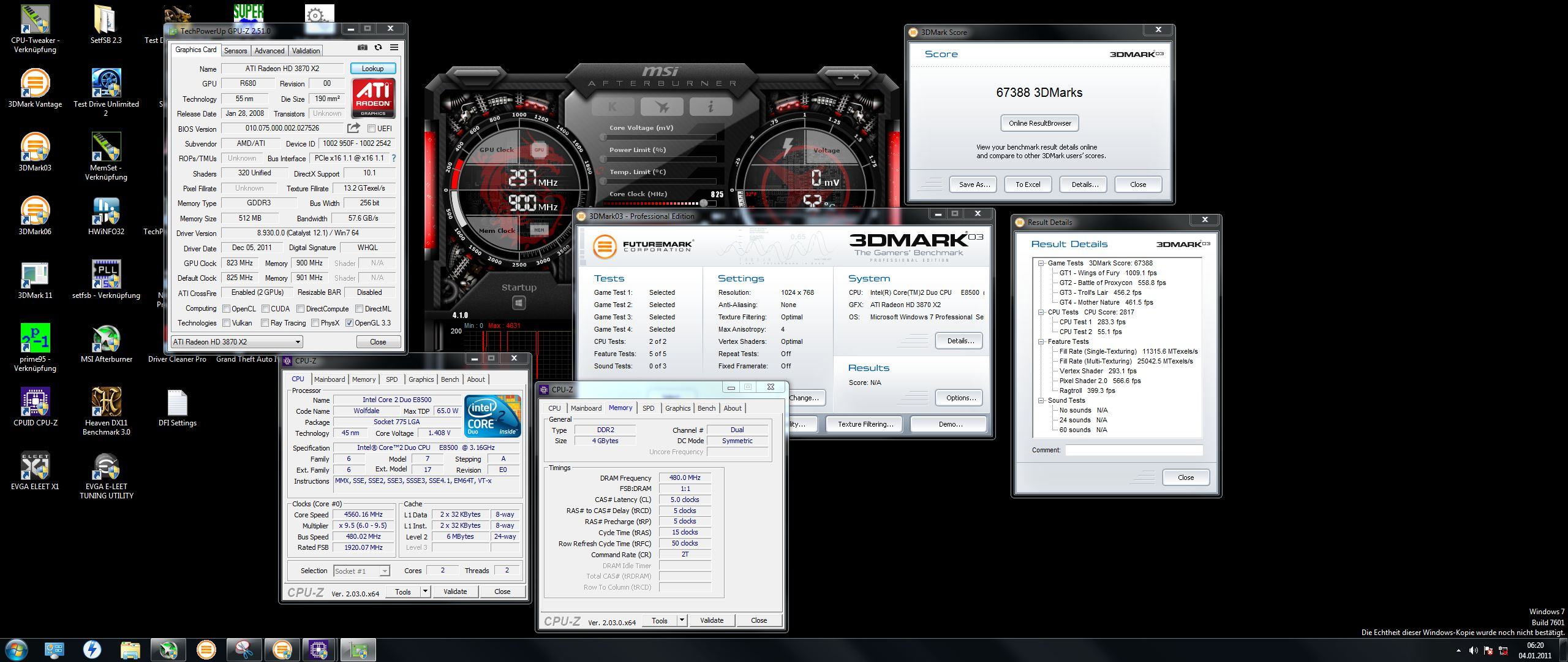Open CPU-Tweaker desktop shortcut
Viewport: 1568px width, 662px height.
coord(35,28)
